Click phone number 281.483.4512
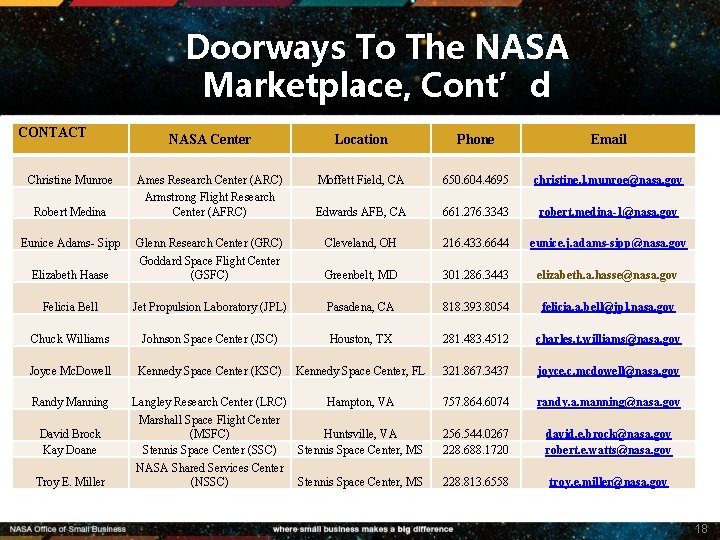 tap(475, 339)
